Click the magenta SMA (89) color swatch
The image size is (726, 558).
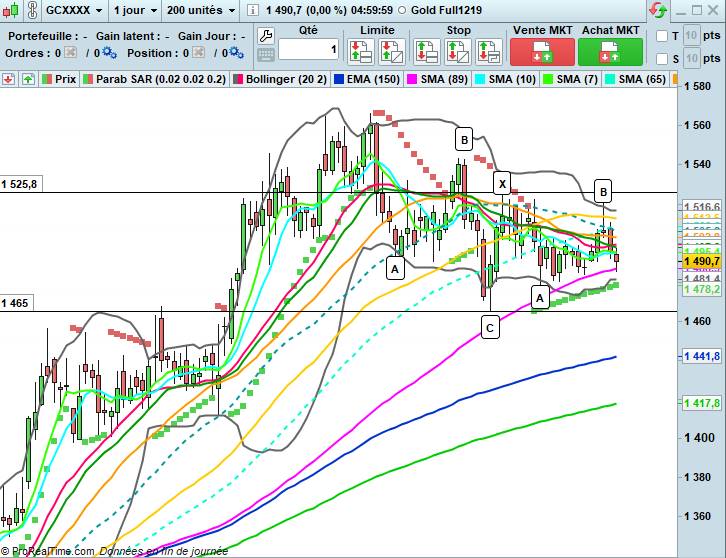412,79
